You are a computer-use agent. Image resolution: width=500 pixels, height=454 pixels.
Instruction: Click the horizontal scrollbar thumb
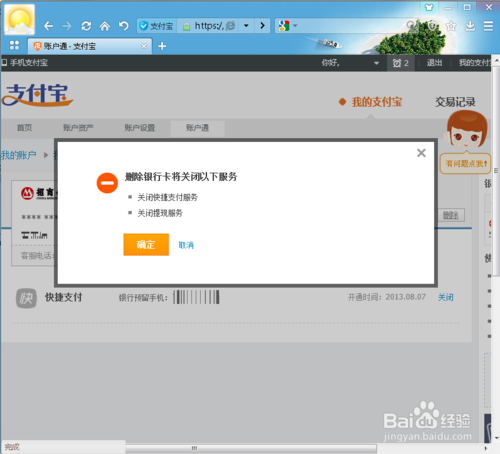pyautogui.click(x=251, y=448)
